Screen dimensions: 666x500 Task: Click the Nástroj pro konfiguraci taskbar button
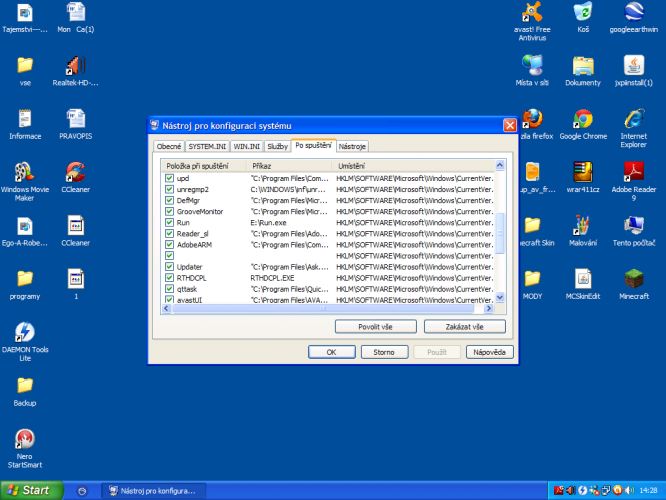(154, 491)
